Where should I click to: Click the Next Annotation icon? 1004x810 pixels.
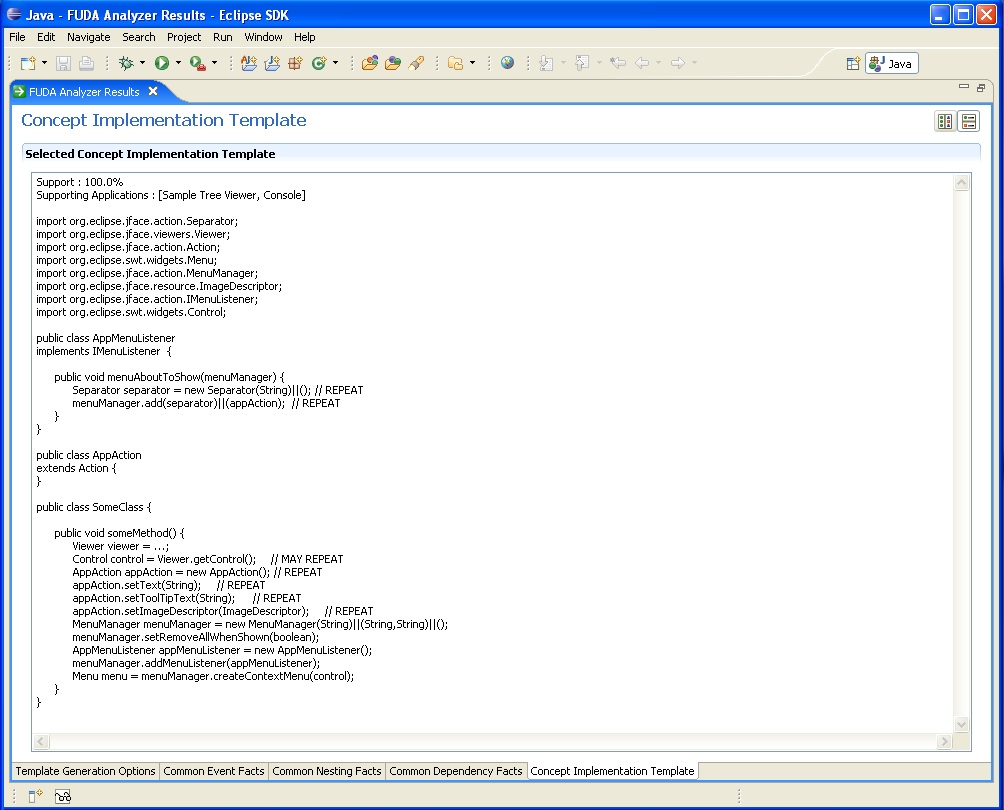pyautogui.click(x=546, y=63)
